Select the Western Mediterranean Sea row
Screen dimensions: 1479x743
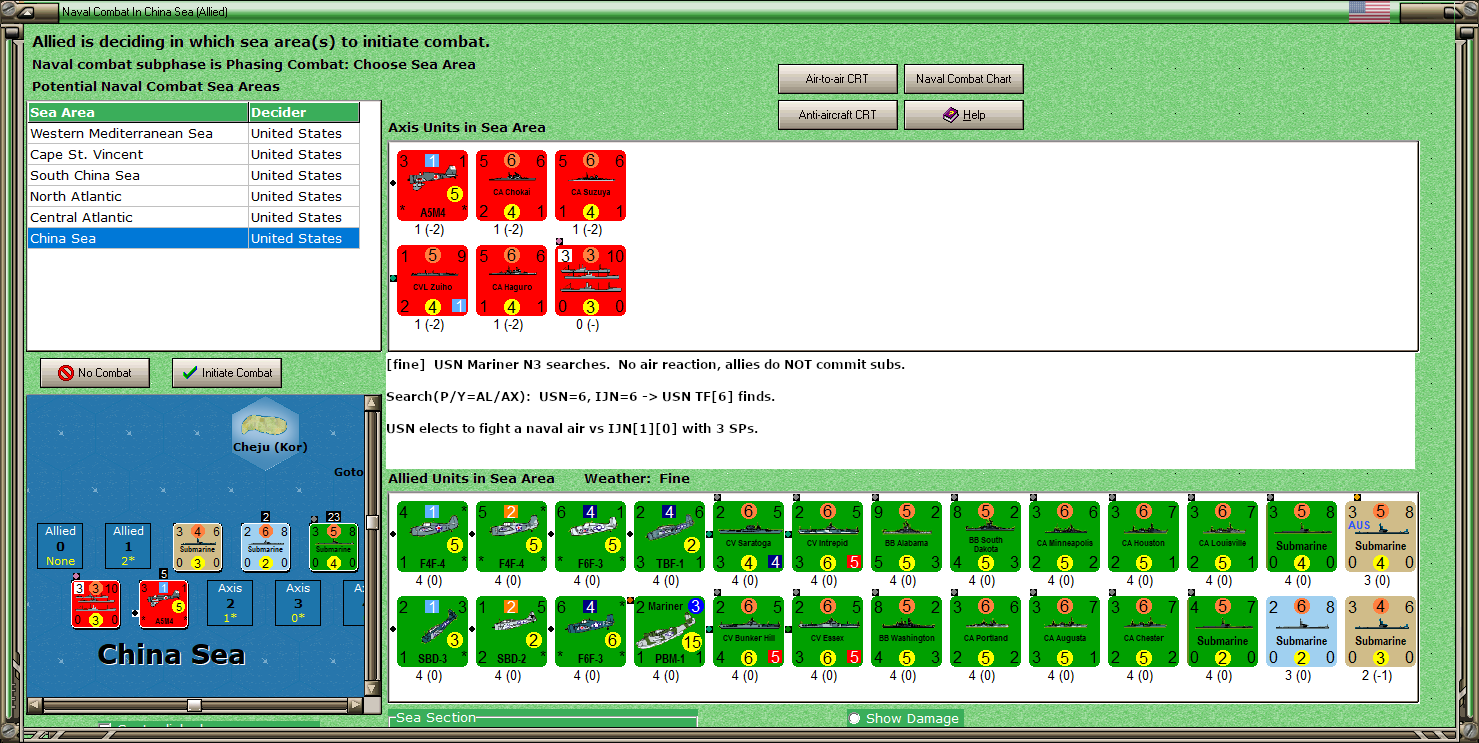coord(193,133)
